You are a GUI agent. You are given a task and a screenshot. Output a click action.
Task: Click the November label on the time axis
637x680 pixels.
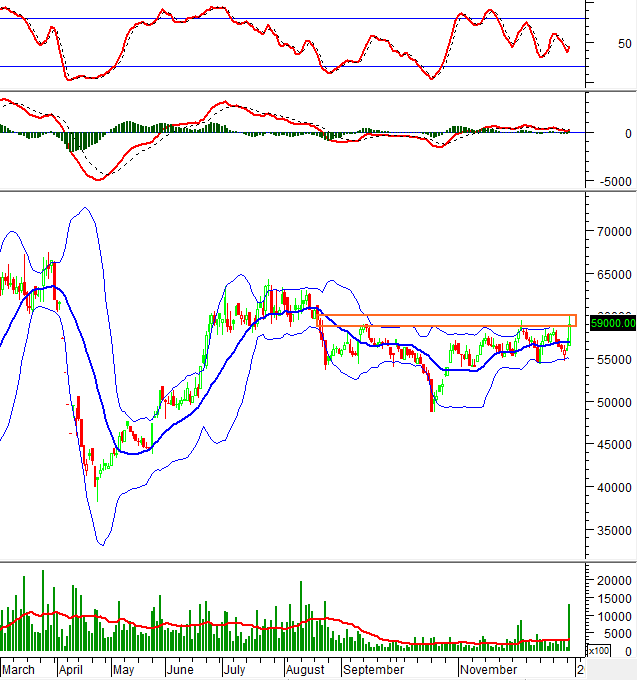[489, 669]
